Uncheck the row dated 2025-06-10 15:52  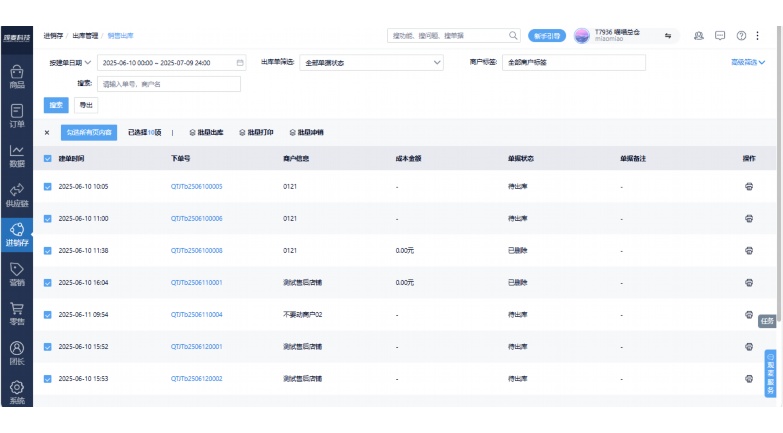(x=47, y=346)
